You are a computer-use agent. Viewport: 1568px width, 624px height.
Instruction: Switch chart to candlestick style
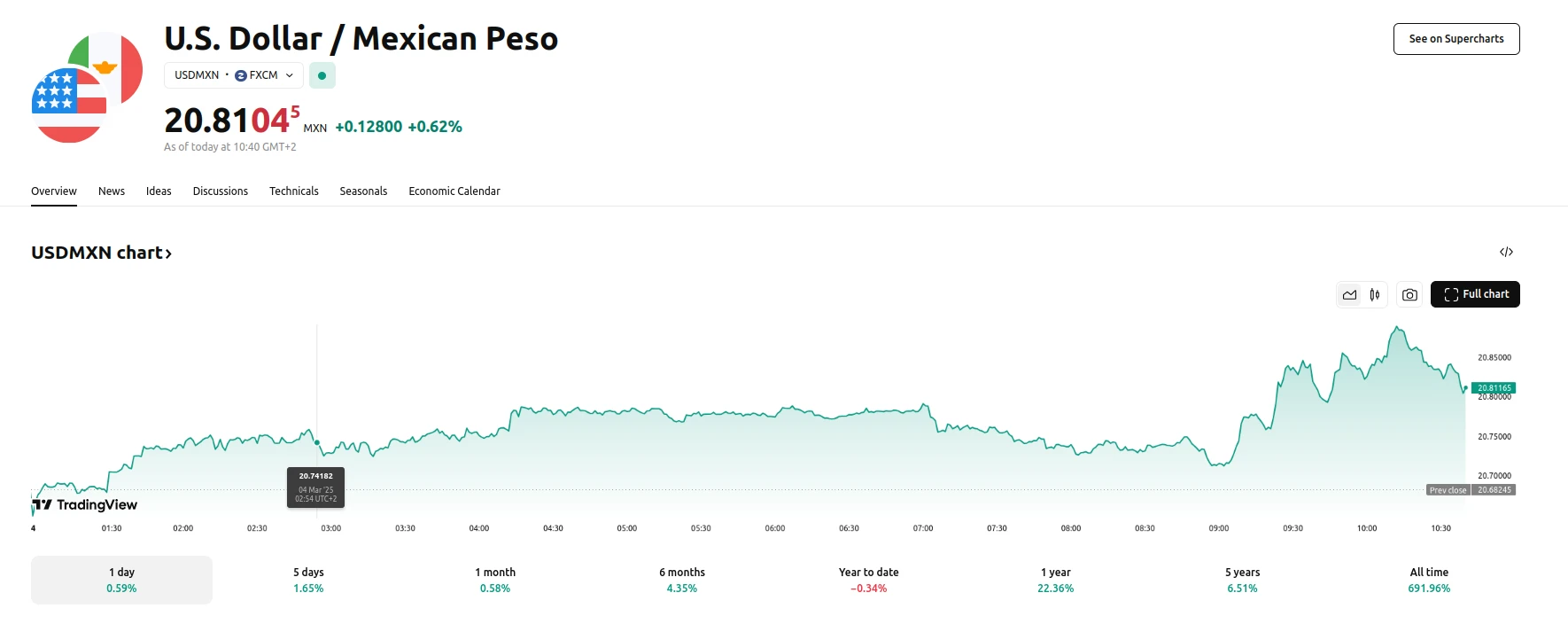tap(1375, 295)
